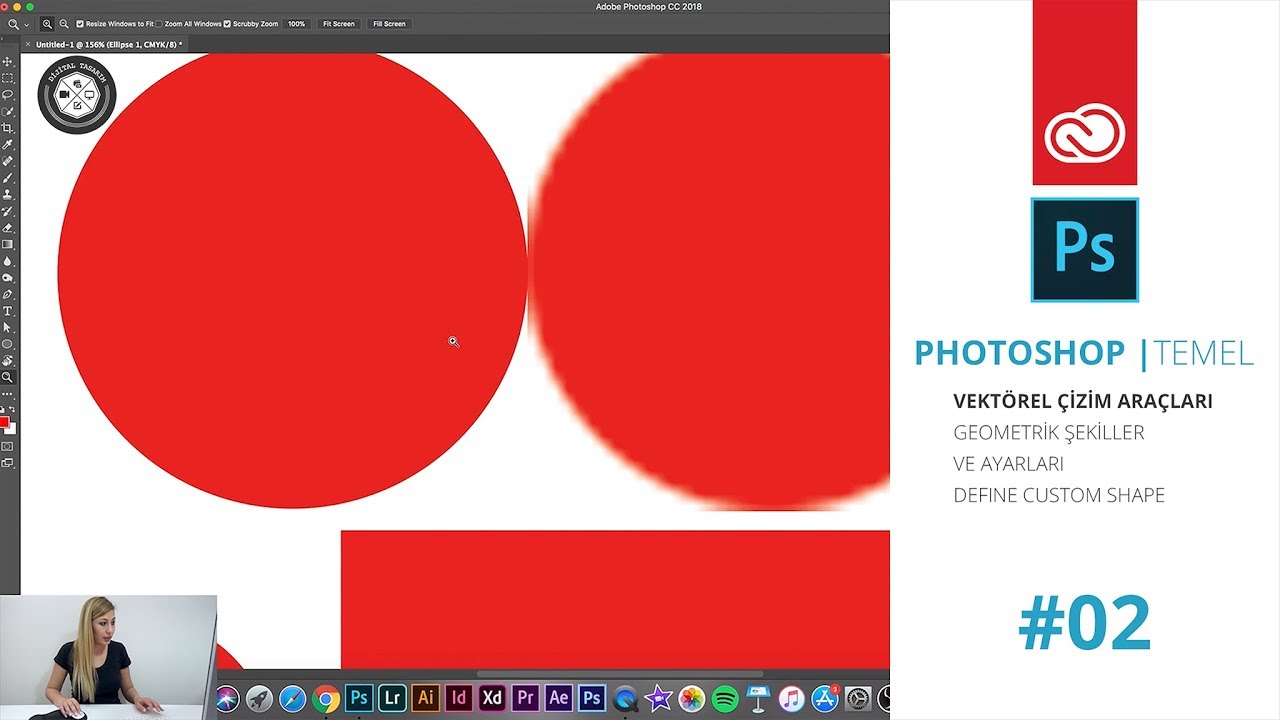Image resolution: width=1280 pixels, height=720 pixels.
Task: Select the Eyedropper tool
Action: pyautogui.click(x=8, y=144)
